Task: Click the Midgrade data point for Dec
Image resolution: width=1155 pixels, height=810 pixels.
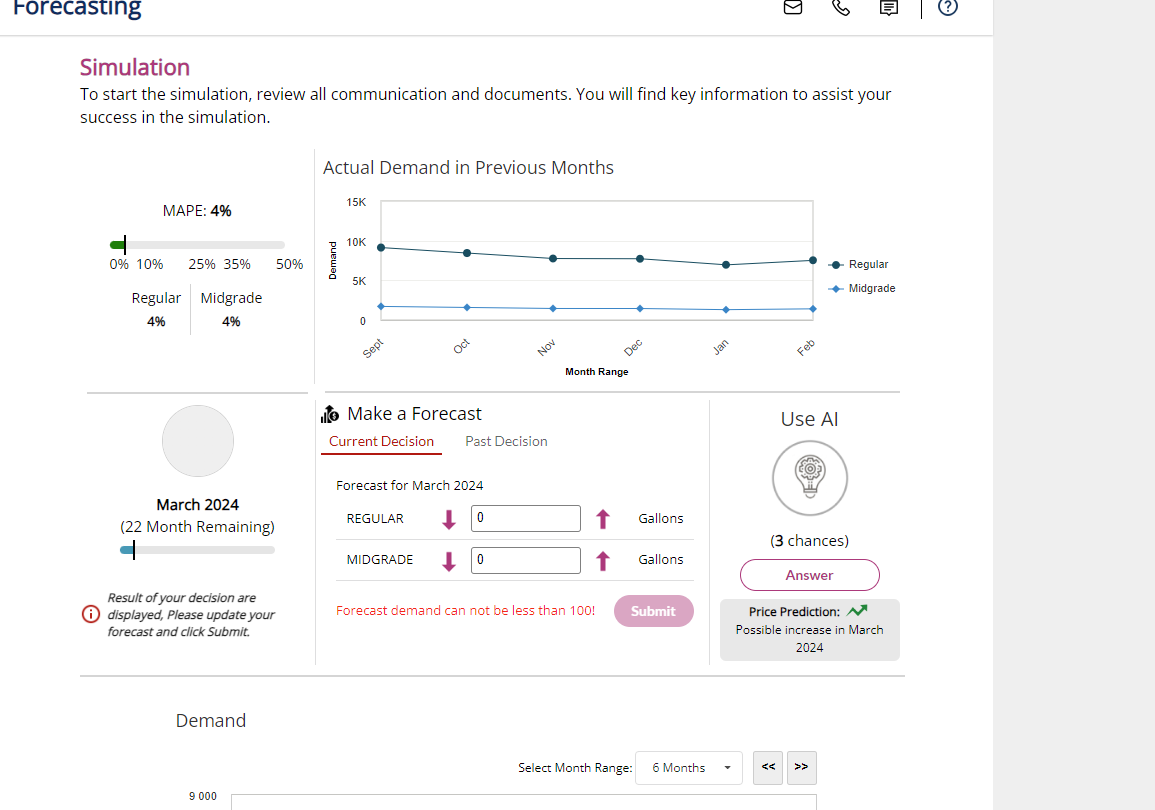Action: [640, 309]
